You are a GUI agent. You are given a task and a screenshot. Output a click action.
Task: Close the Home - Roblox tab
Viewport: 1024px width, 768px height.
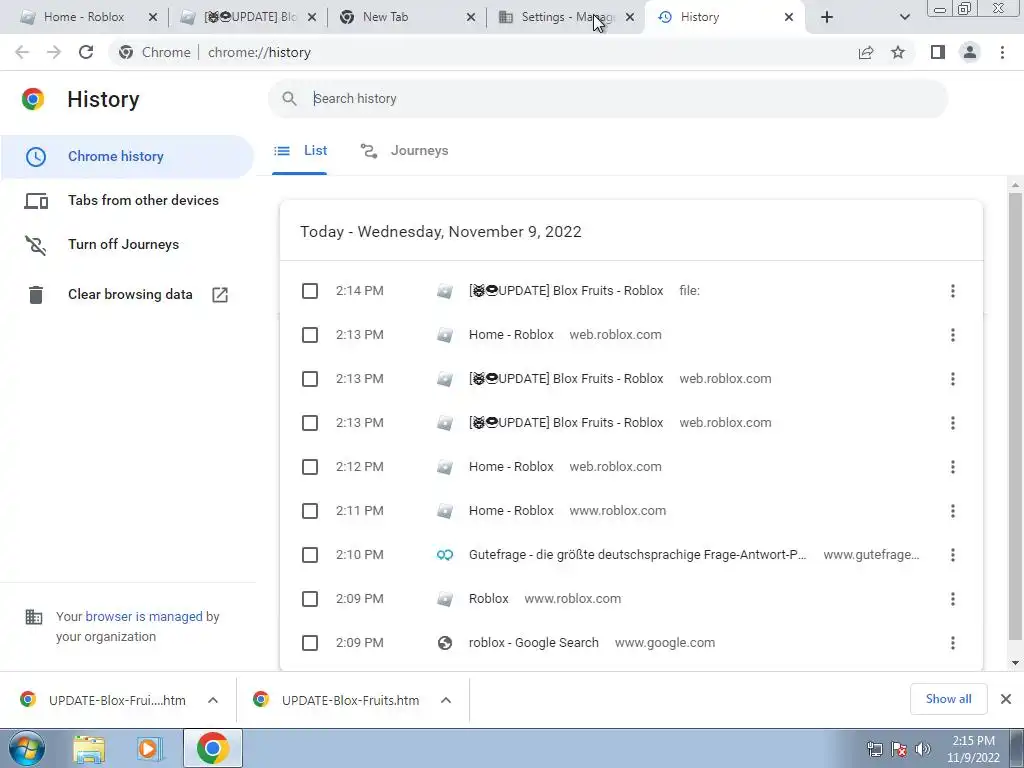pos(153,17)
